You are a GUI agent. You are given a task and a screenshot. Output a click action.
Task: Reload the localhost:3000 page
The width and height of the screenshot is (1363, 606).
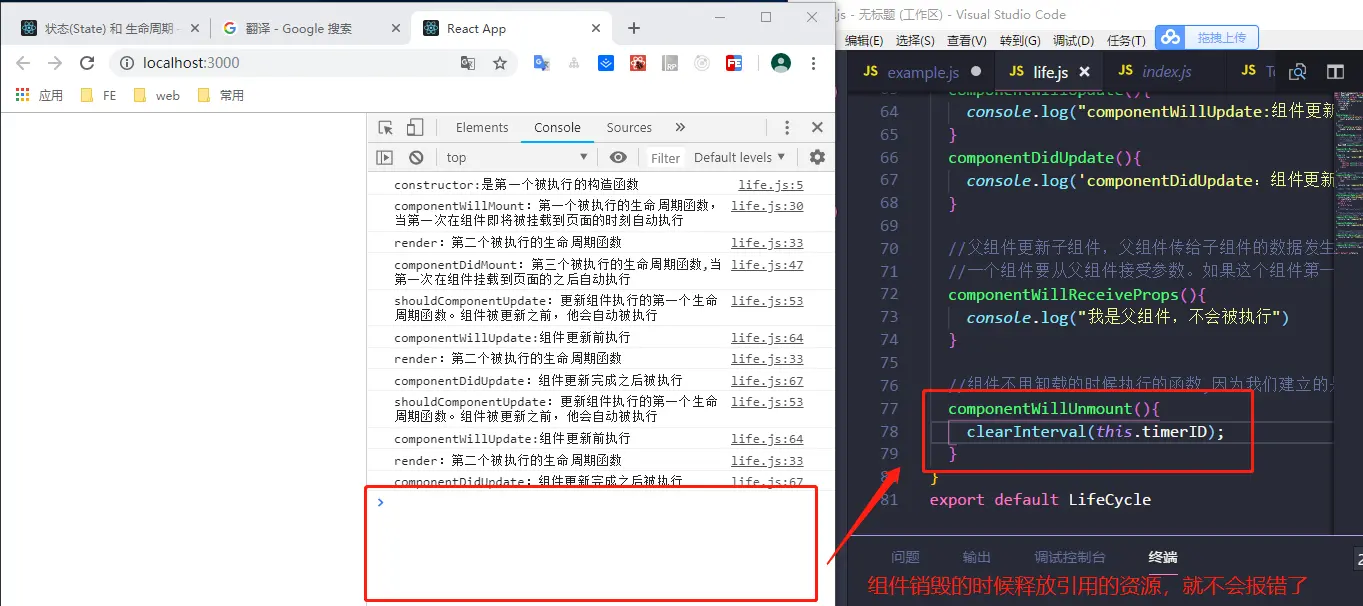click(x=87, y=63)
